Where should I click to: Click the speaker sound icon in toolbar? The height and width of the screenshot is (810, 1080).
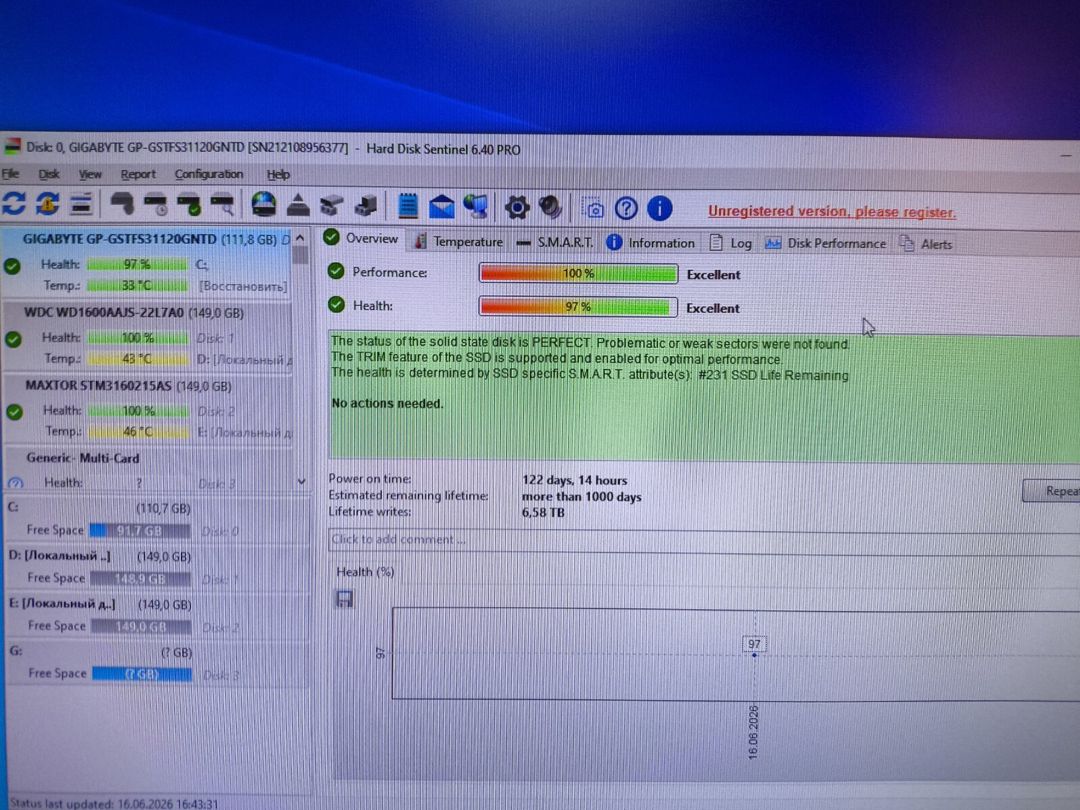[550, 207]
